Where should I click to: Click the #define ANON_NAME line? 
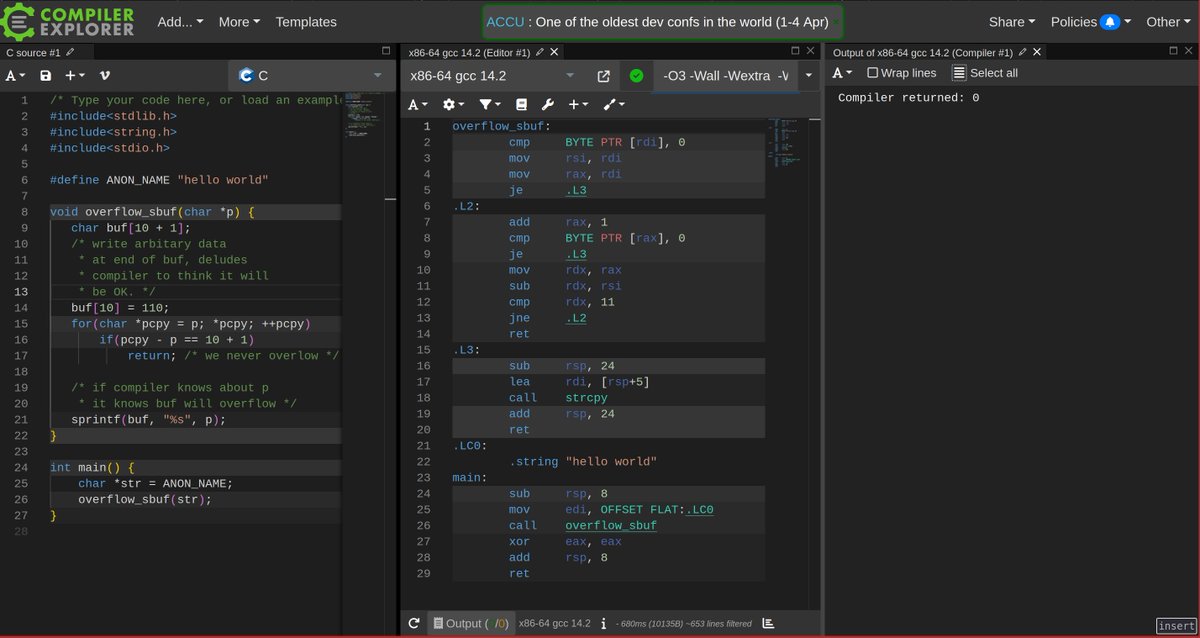coord(159,180)
